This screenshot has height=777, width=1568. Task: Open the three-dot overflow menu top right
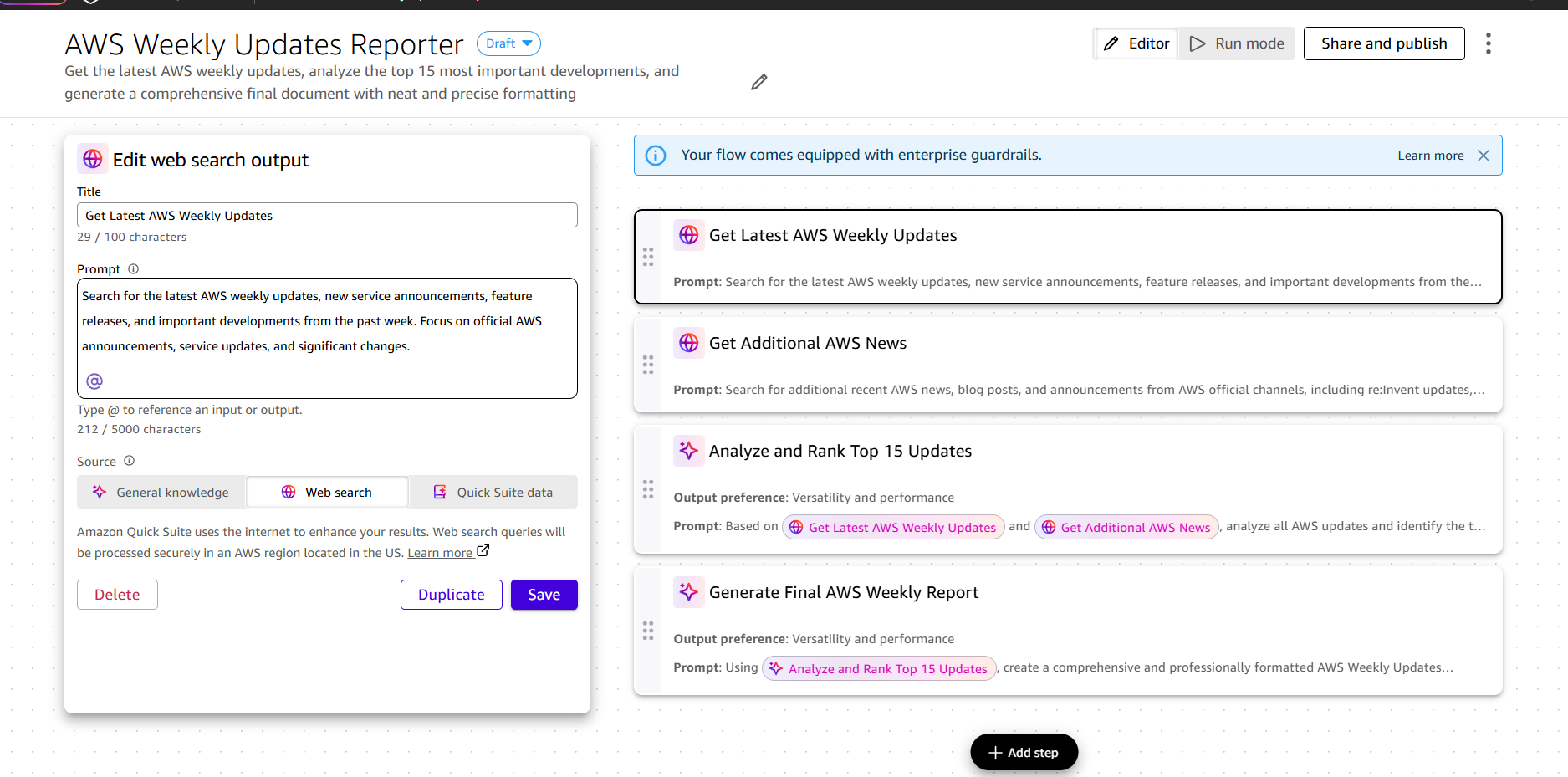pos(1489,43)
